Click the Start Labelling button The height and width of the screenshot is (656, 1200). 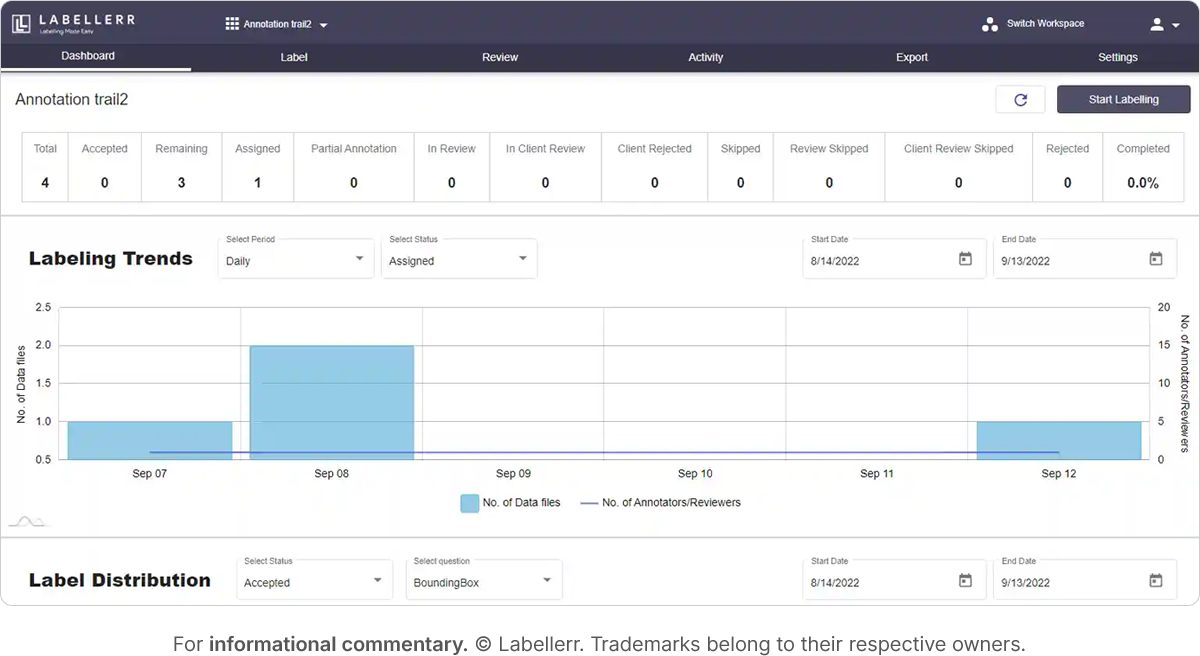[1123, 99]
